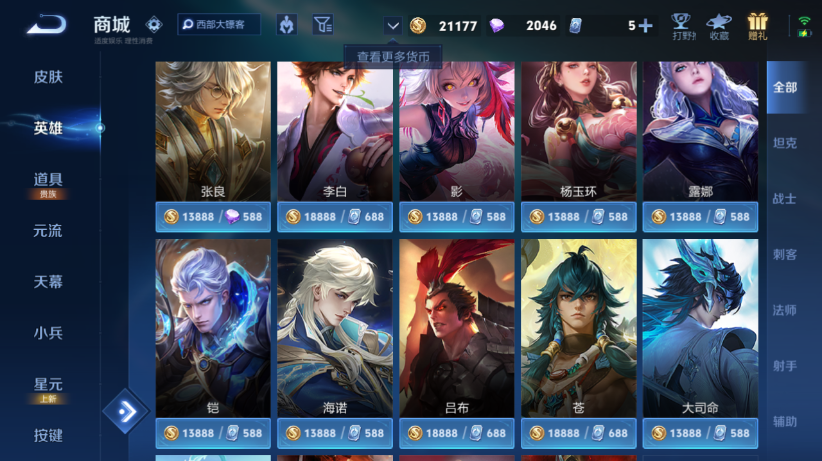822x461 pixels.
Task: Tap the back arrow icon
Action: pos(47,24)
